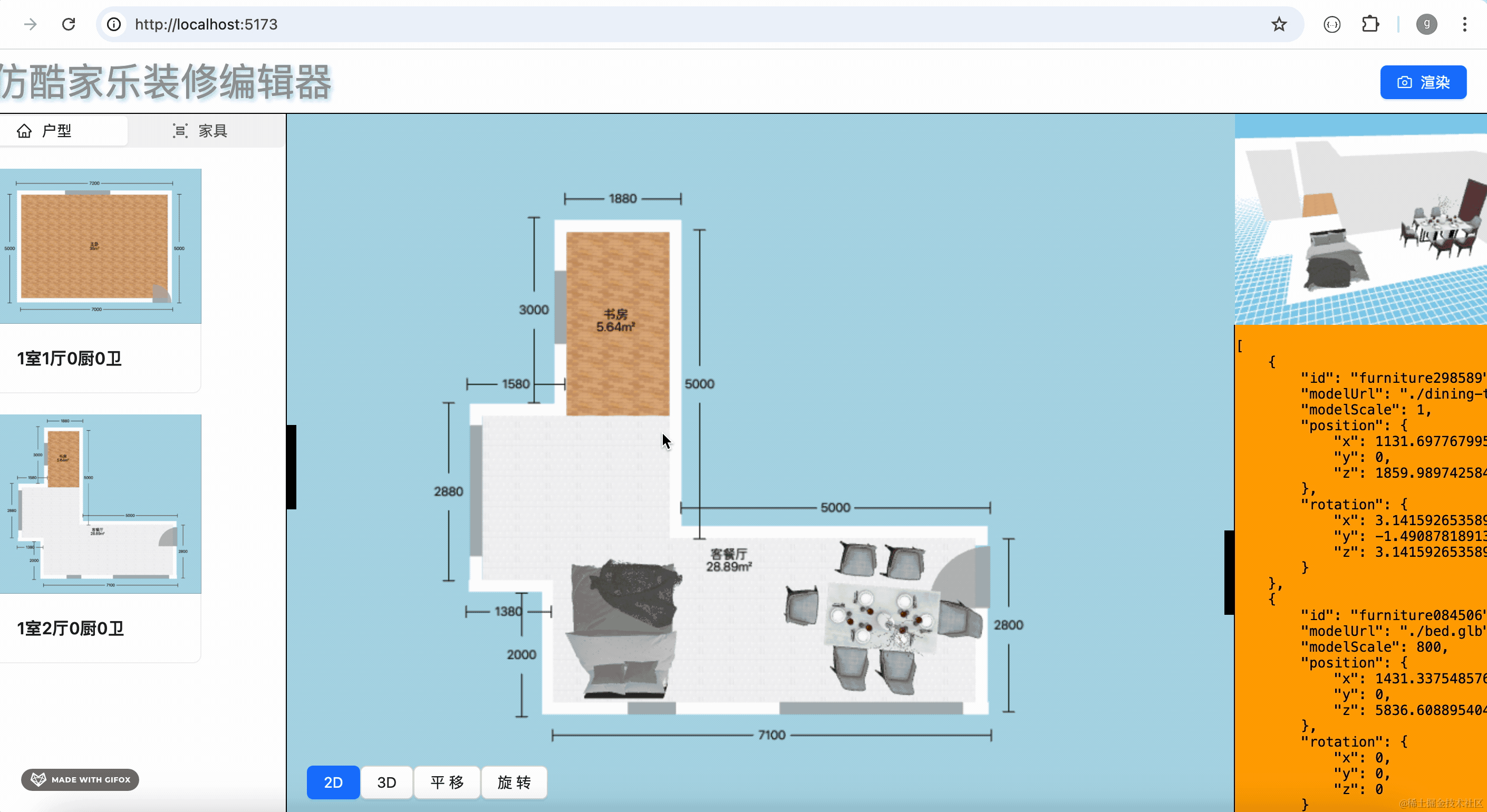
Task: Click the 1室1厅0厨0卫 label
Action: [69, 359]
